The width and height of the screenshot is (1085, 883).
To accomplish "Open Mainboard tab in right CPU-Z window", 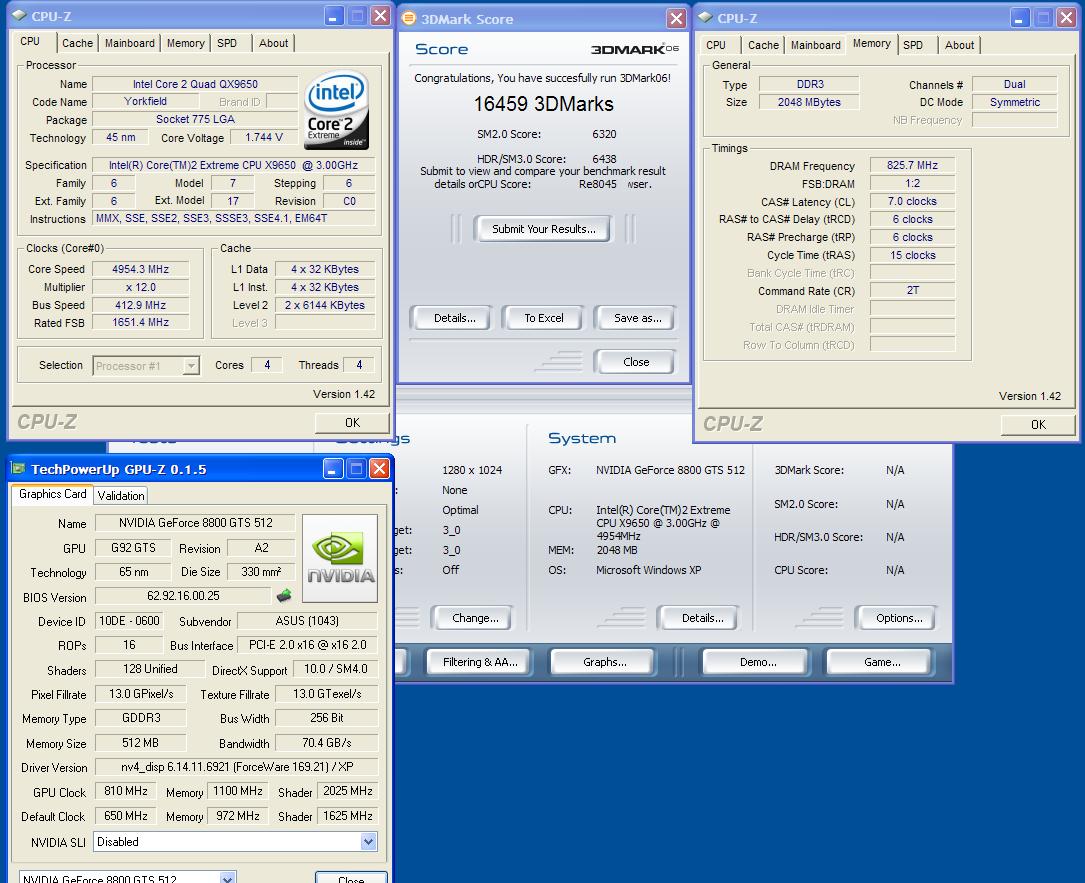I will [x=816, y=45].
